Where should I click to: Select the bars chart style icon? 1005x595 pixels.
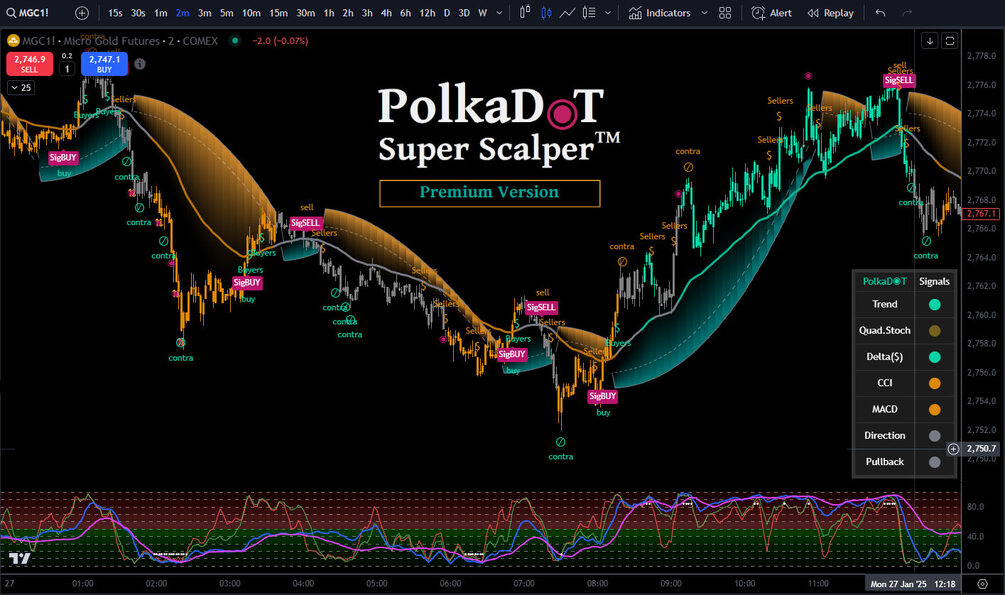coord(525,13)
